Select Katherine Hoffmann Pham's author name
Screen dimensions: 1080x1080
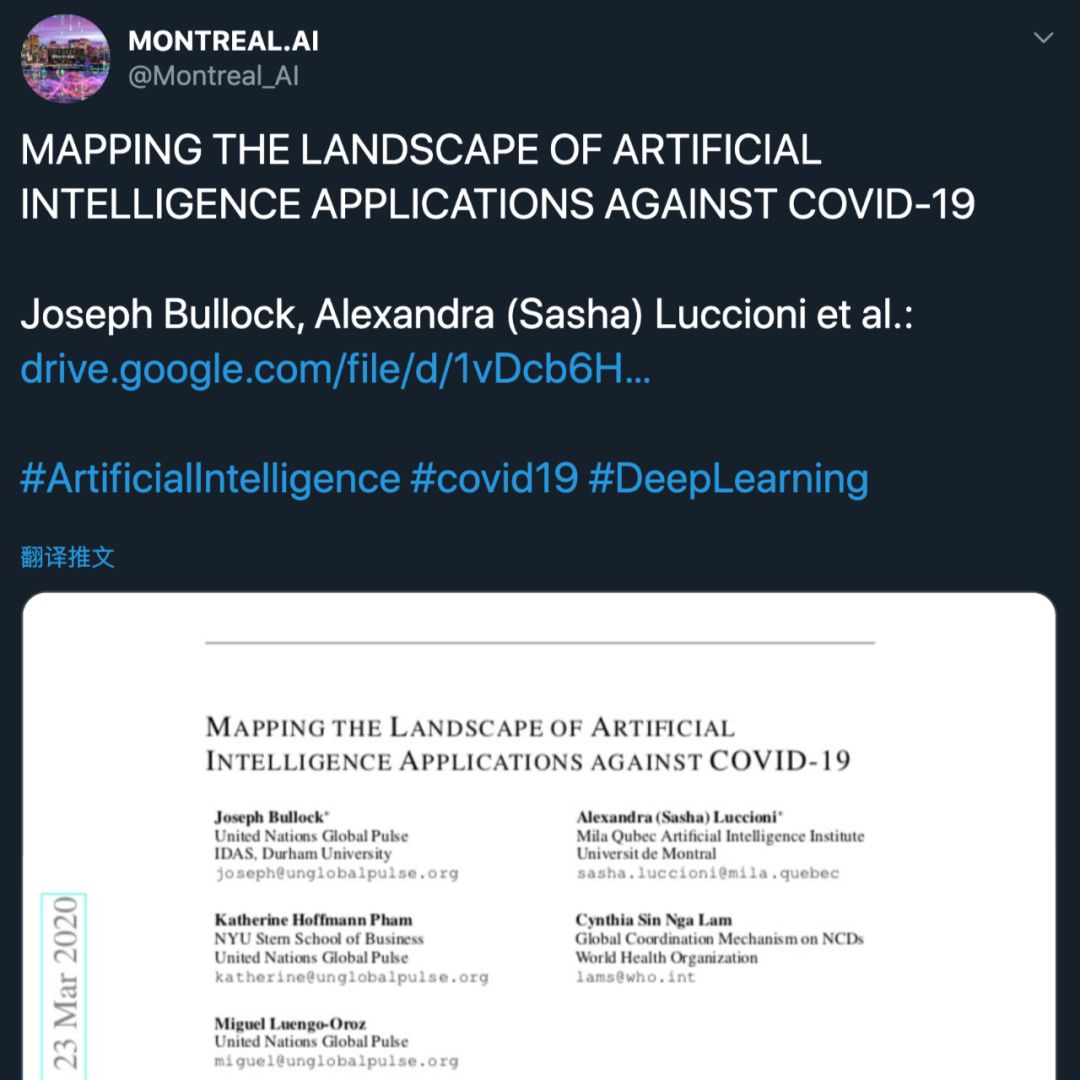313,920
